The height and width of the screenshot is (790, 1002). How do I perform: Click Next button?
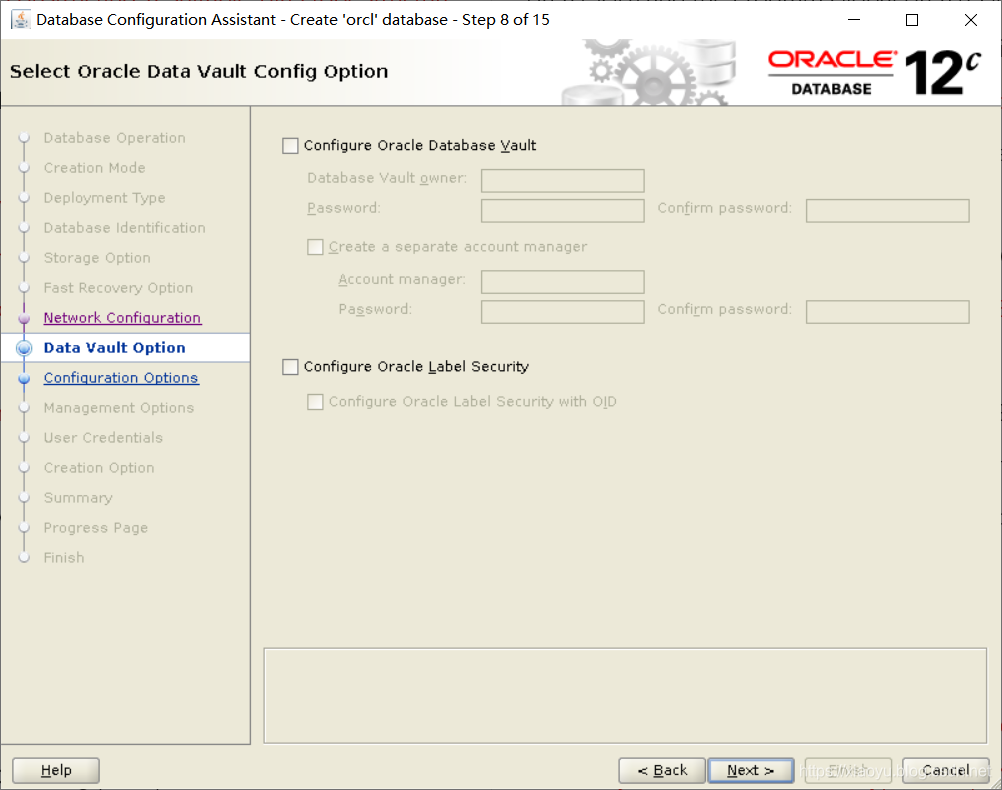(751, 770)
